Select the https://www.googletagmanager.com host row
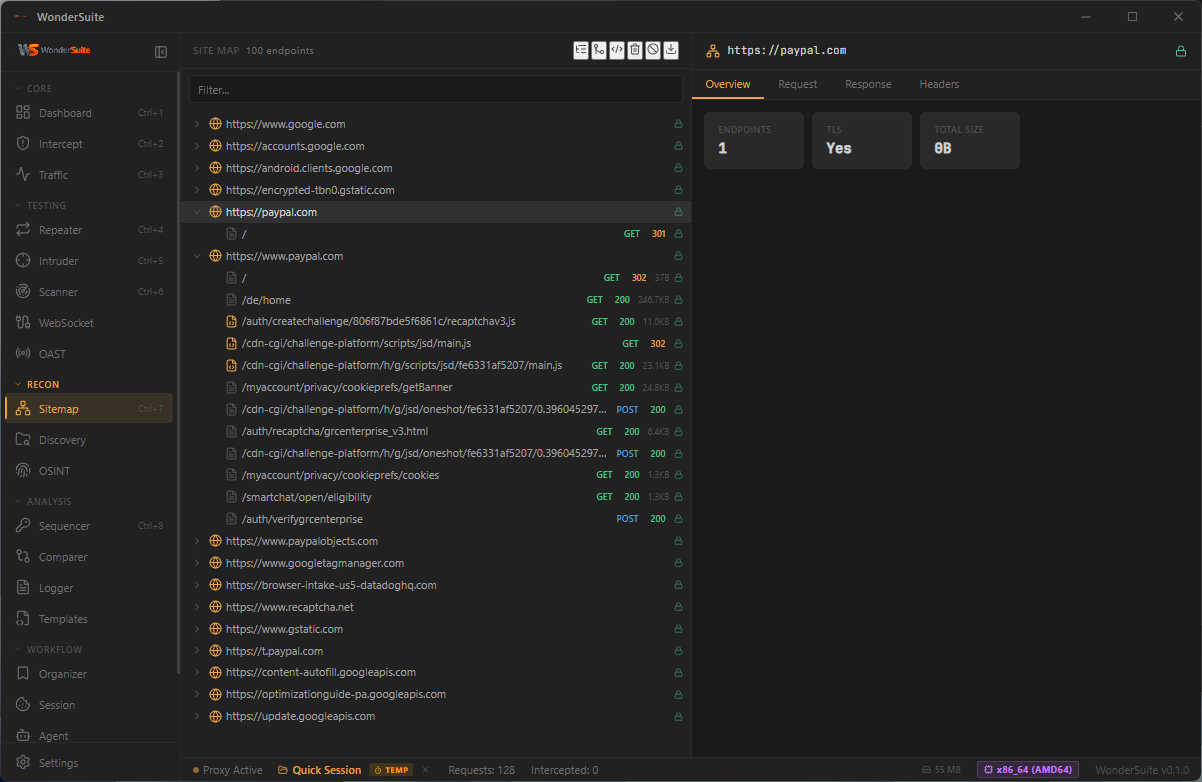 [x=436, y=563]
